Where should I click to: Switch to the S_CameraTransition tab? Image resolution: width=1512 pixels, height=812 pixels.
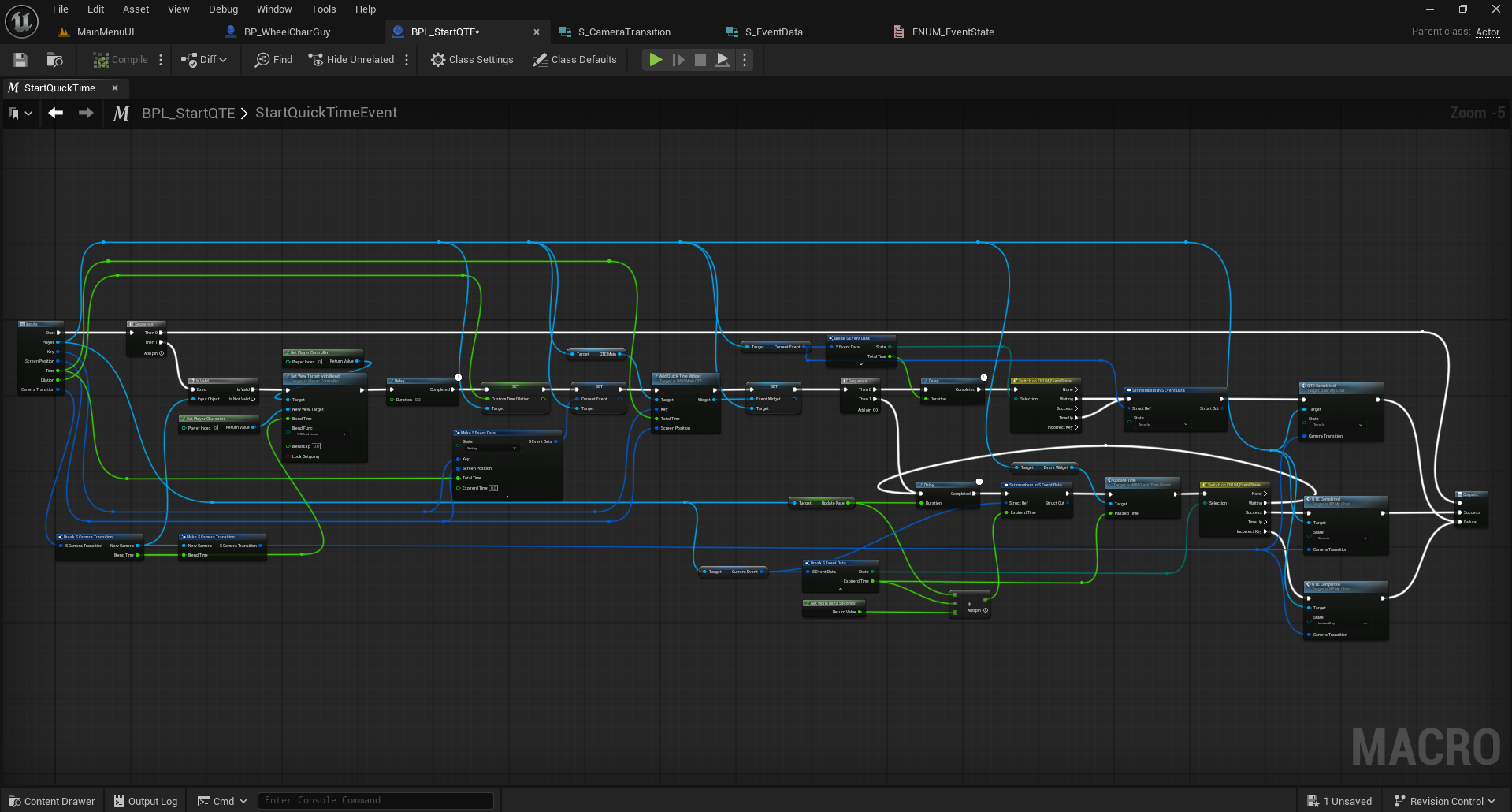624,32
